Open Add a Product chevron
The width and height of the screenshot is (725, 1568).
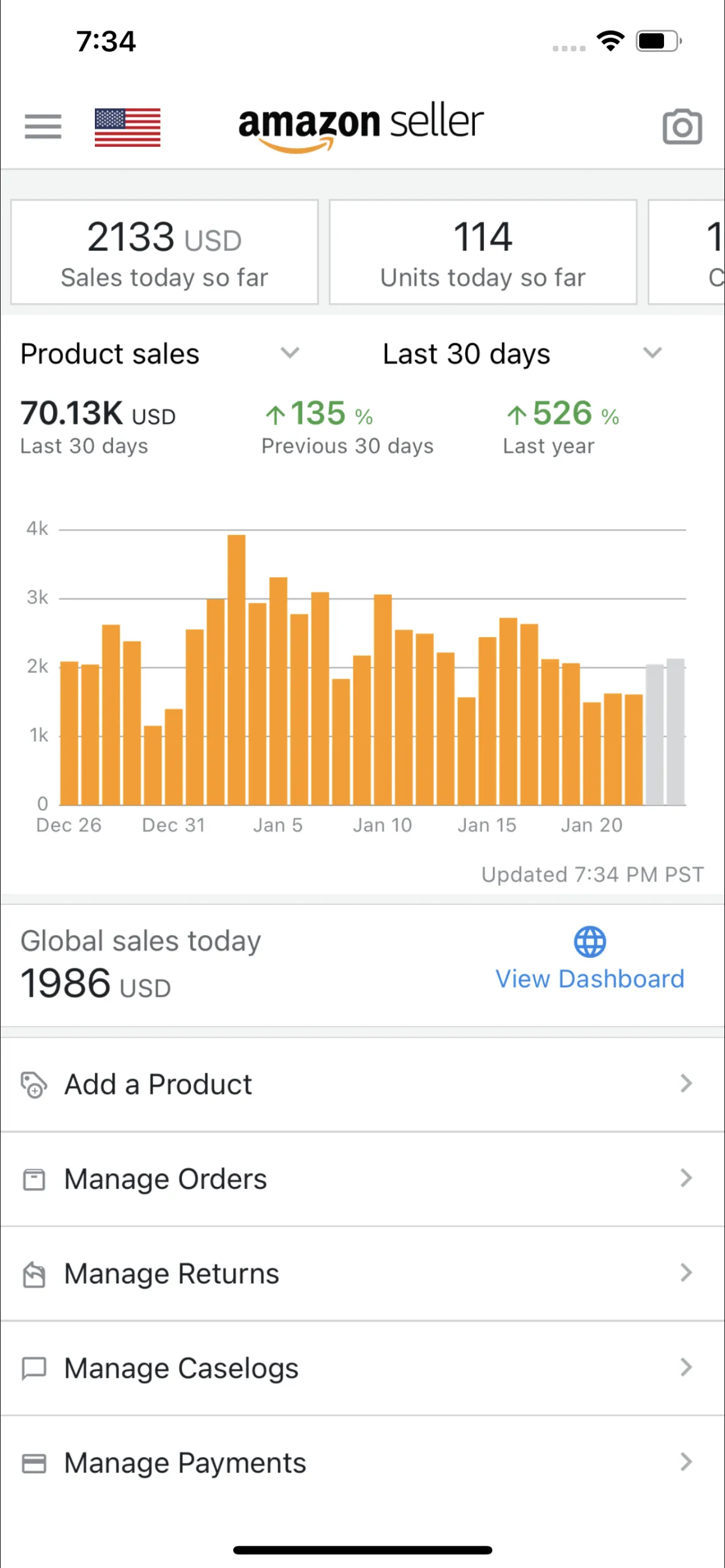pyautogui.click(x=686, y=1084)
